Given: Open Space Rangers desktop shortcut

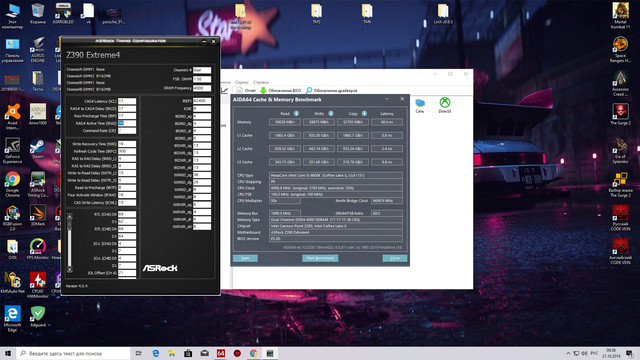Looking at the screenshot, I should [620, 49].
